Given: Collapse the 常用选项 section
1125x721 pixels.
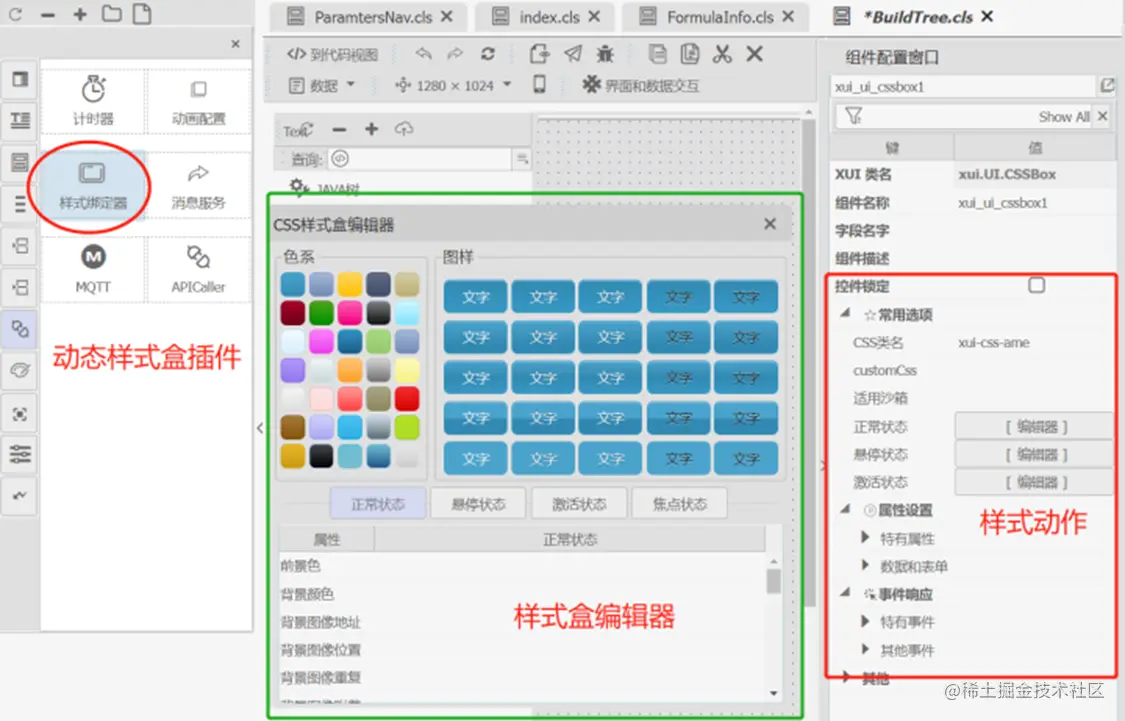Looking at the screenshot, I should [846, 314].
